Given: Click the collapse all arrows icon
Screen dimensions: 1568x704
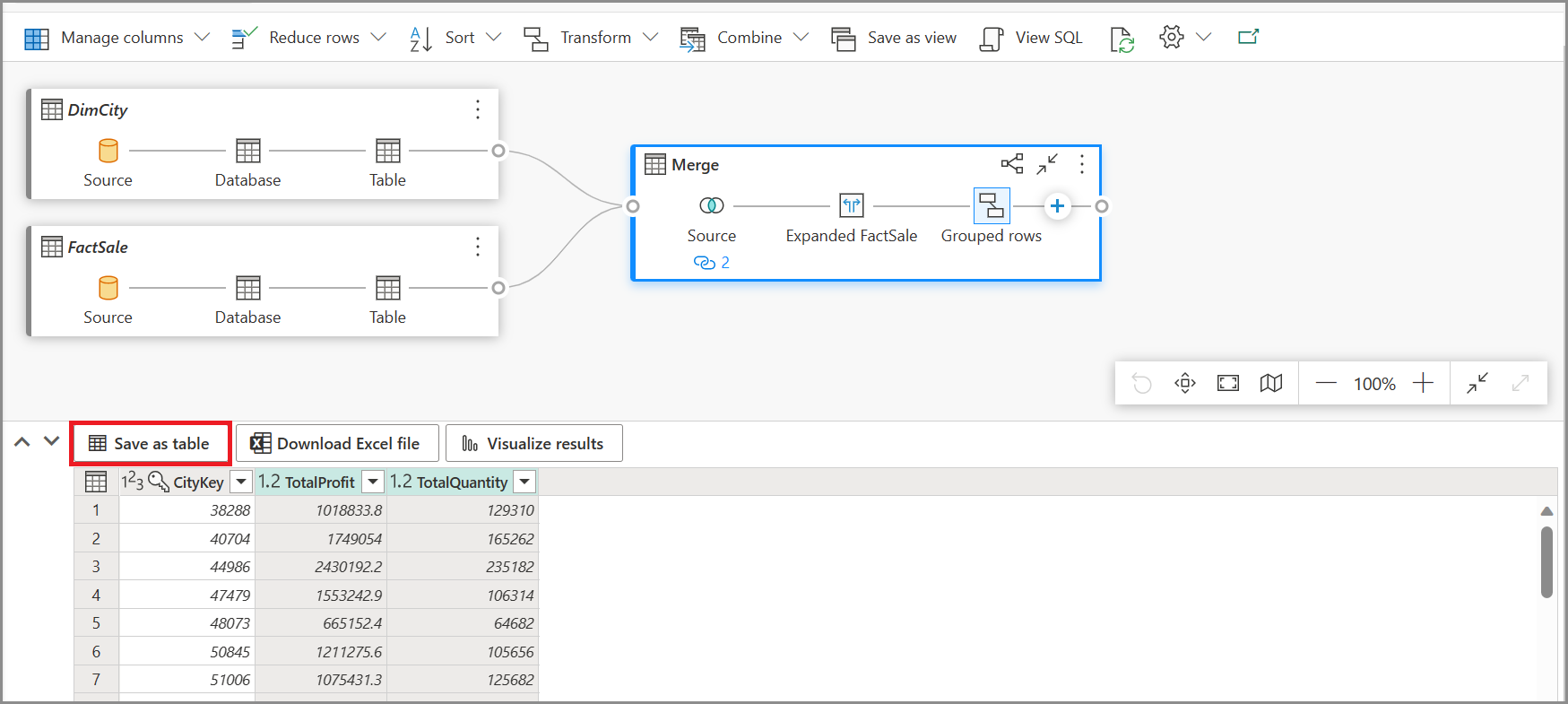Looking at the screenshot, I should point(1477,384).
